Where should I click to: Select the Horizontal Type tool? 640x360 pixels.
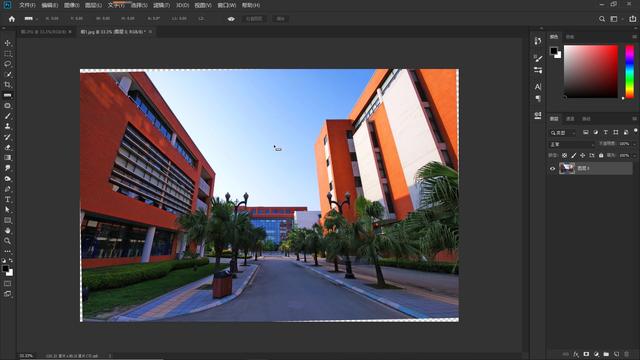(7, 199)
